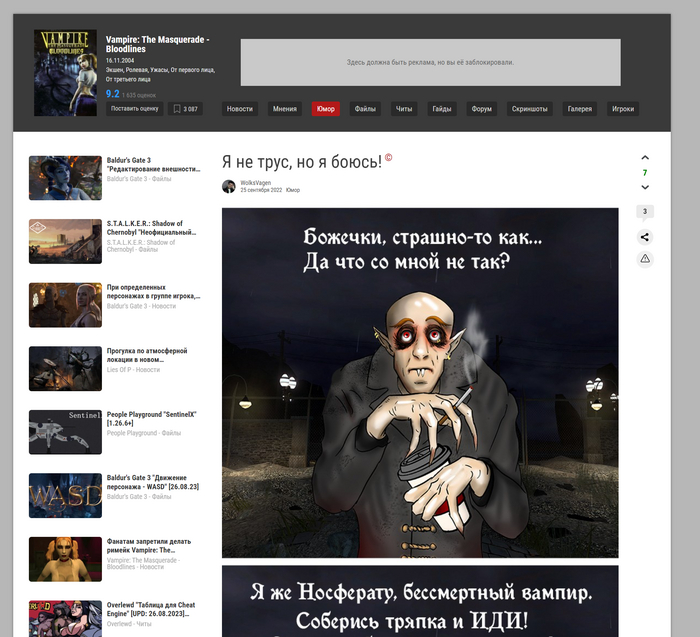Open the second comic image "Я же Носферату"
The width and height of the screenshot is (700, 637).
pyautogui.click(x=420, y=601)
